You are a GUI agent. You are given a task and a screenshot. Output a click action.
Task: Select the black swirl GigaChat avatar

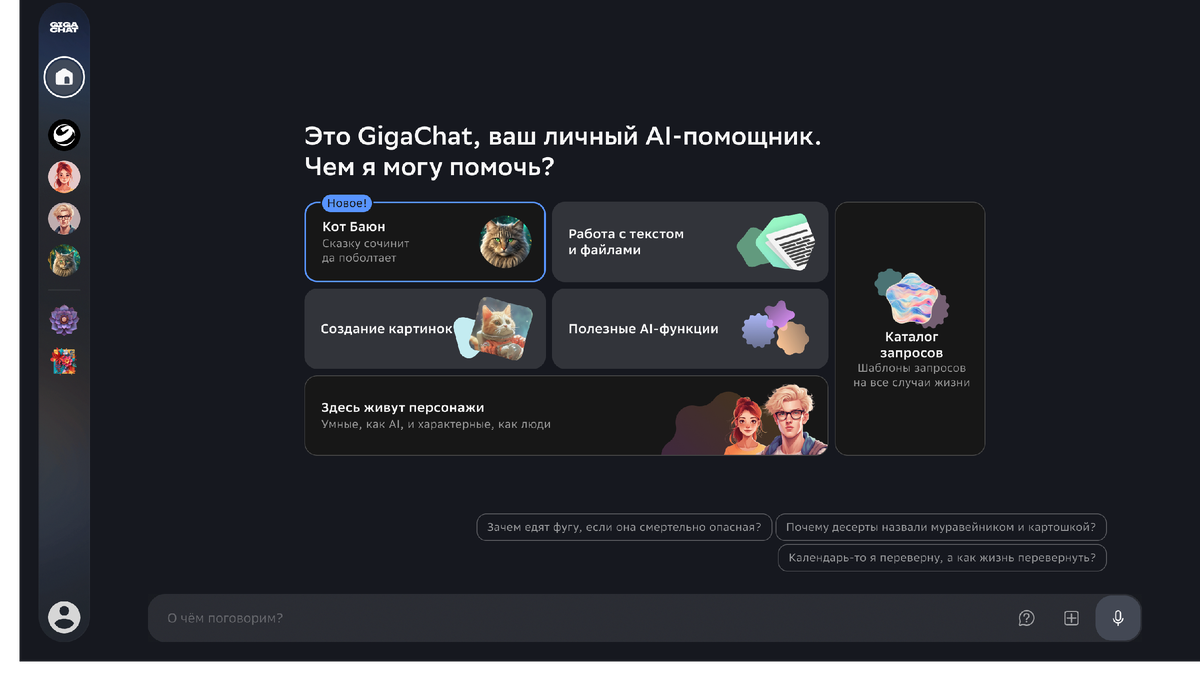tap(64, 135)
